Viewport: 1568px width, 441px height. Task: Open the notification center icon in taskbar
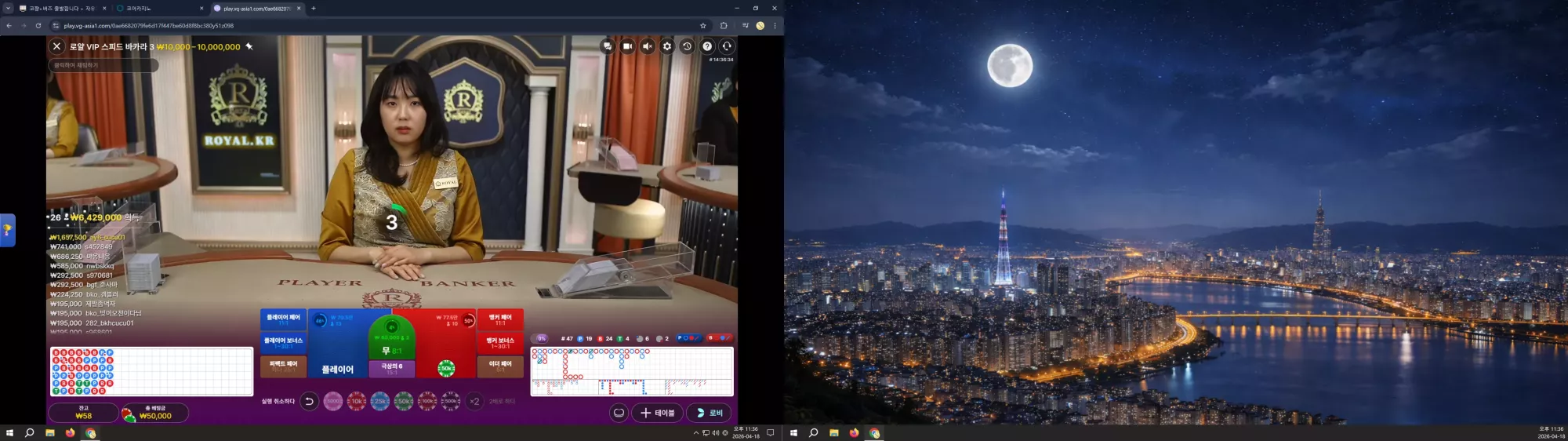[x=771, y=432]
